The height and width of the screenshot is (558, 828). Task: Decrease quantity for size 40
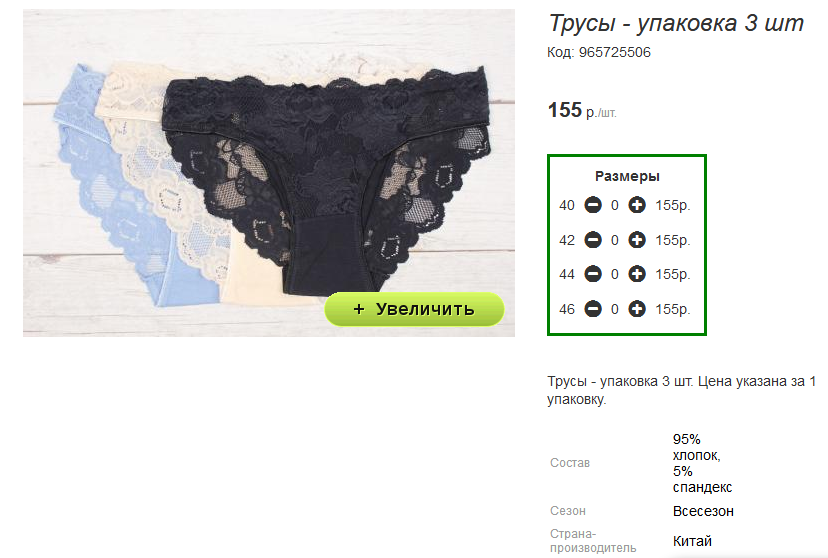click(592, 205)
